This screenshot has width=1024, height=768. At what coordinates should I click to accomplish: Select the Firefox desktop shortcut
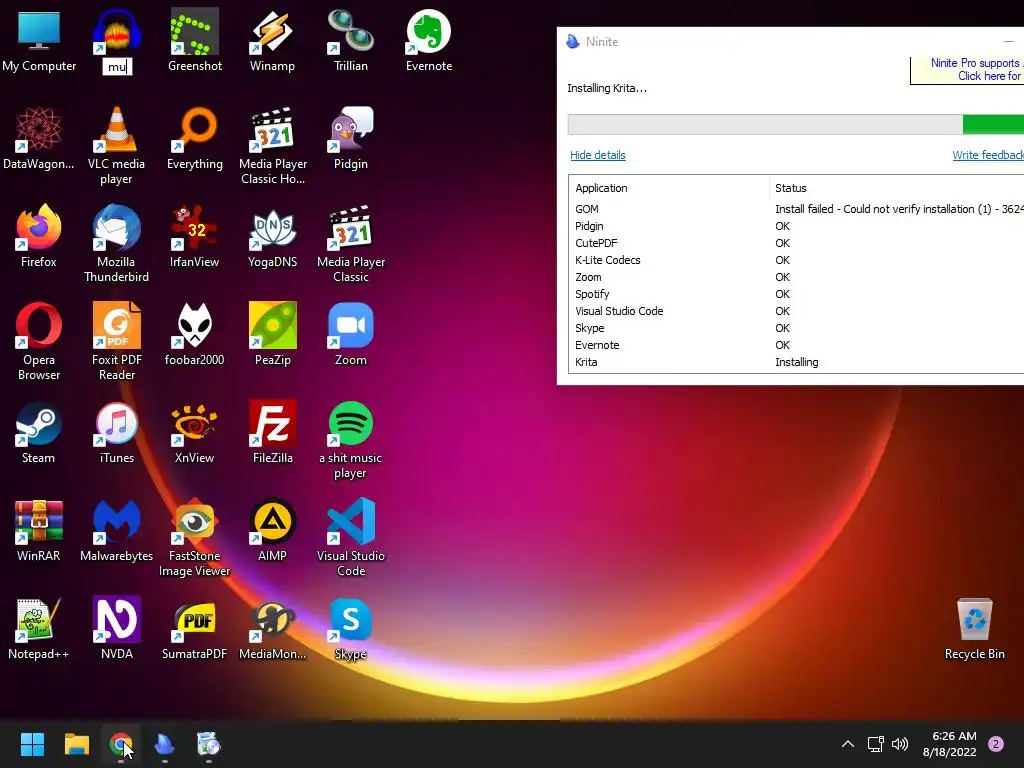point(39,236)
